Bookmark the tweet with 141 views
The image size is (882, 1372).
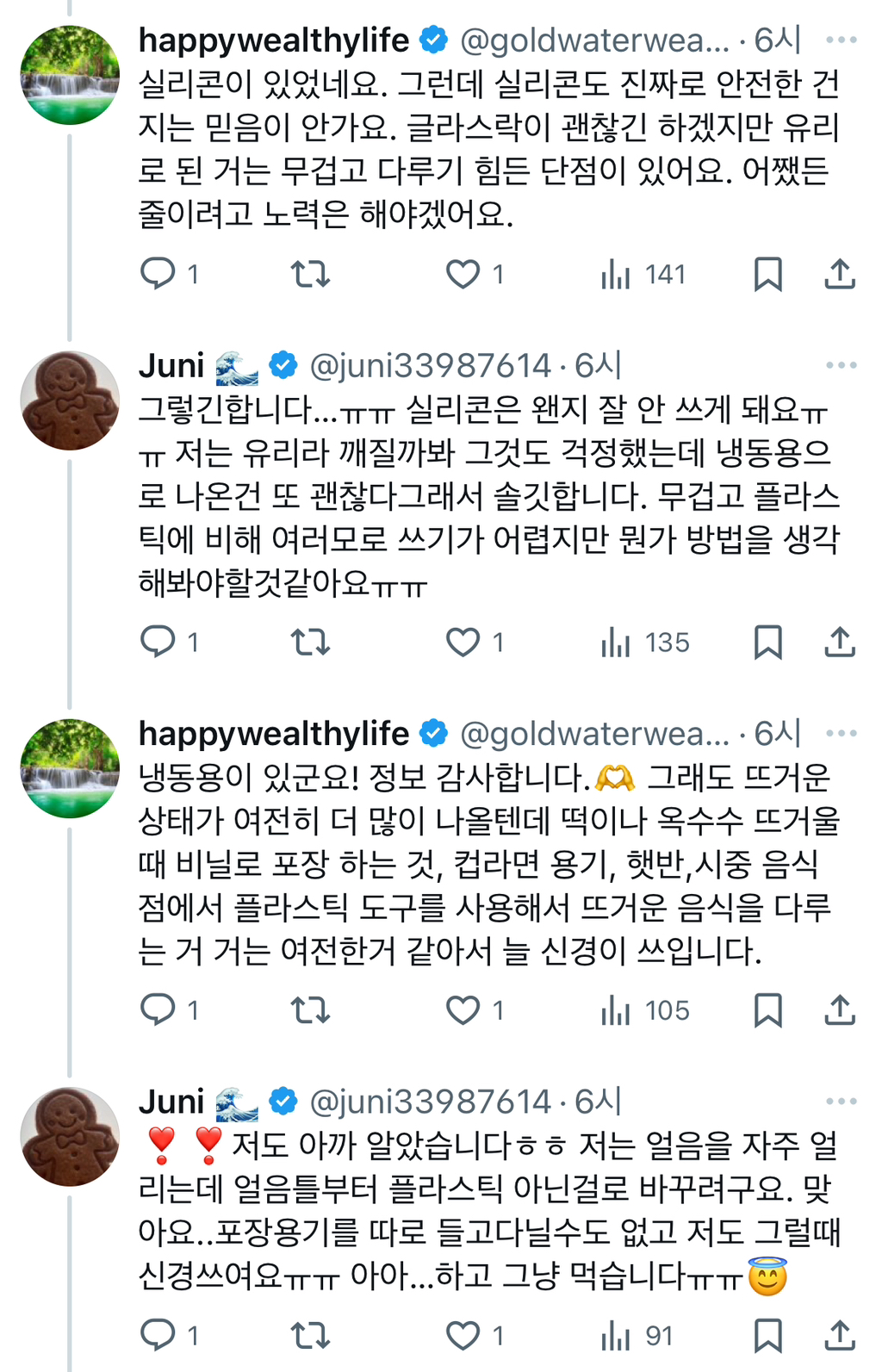(767, 274)
